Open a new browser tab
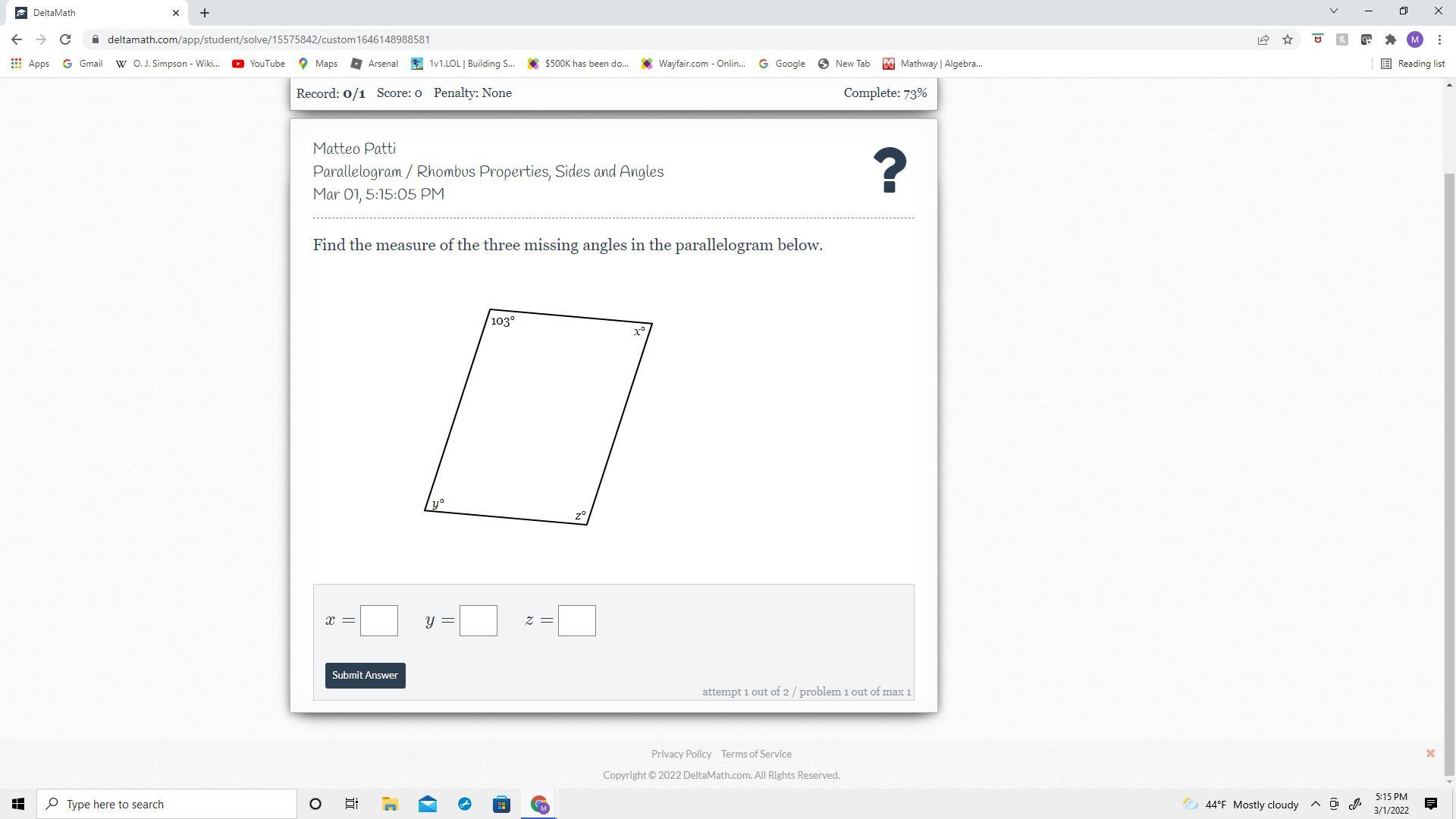Viewport: 1456px width, 819px height. [x=204, y=13]
